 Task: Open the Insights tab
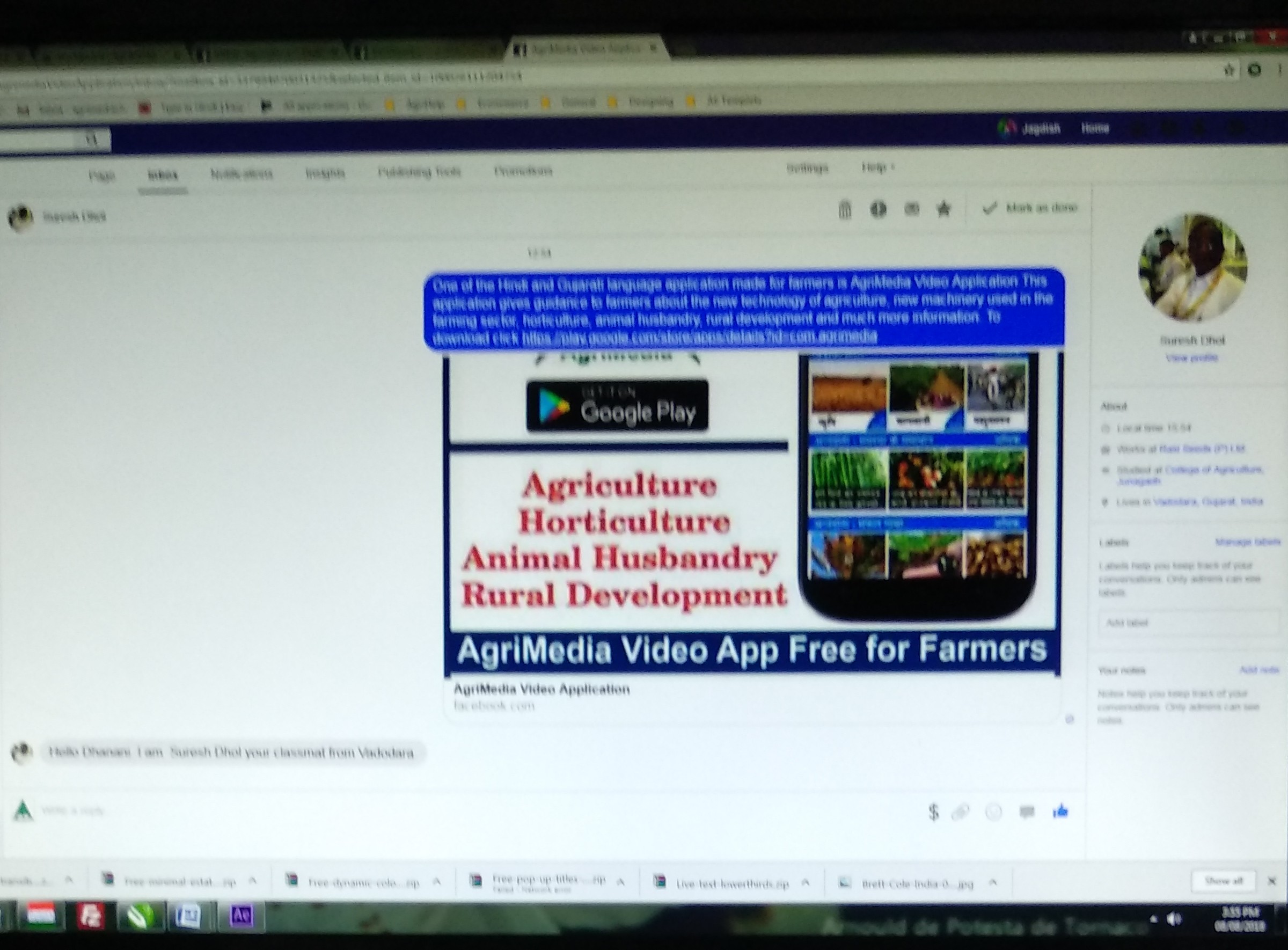(325, 172)
